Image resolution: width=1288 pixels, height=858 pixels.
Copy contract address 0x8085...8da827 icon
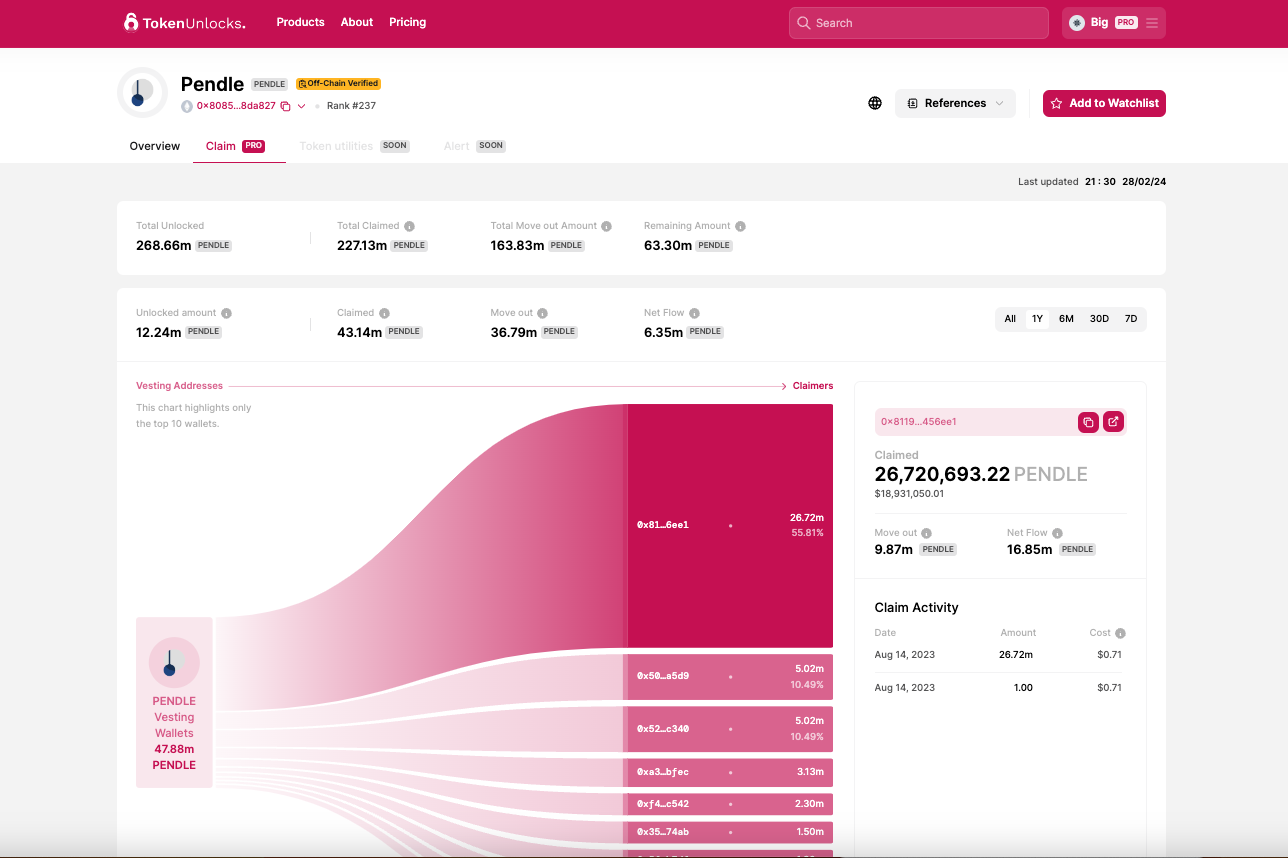[x=285, y=106]
